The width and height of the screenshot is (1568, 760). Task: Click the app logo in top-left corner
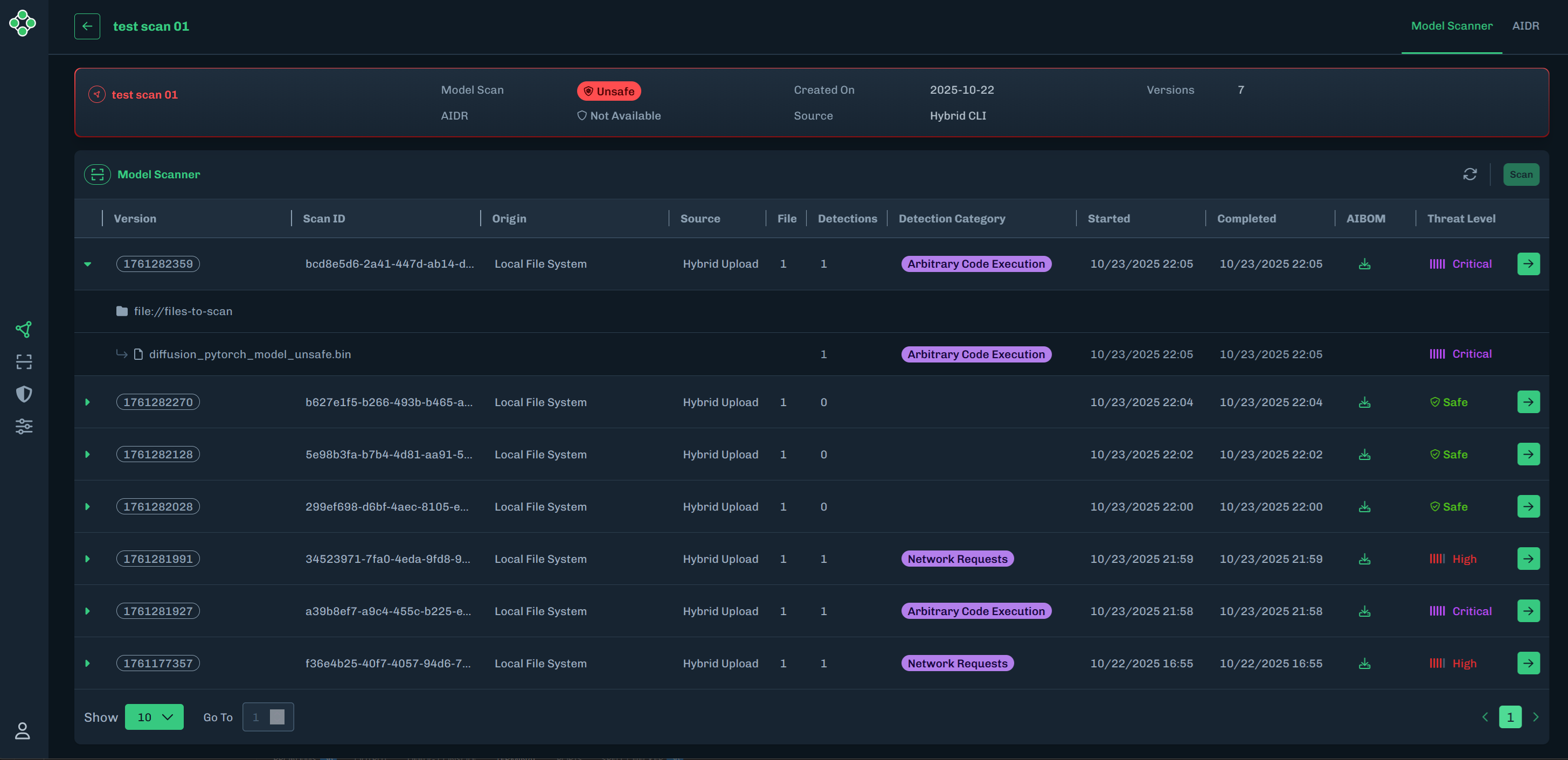pos(23,23)
